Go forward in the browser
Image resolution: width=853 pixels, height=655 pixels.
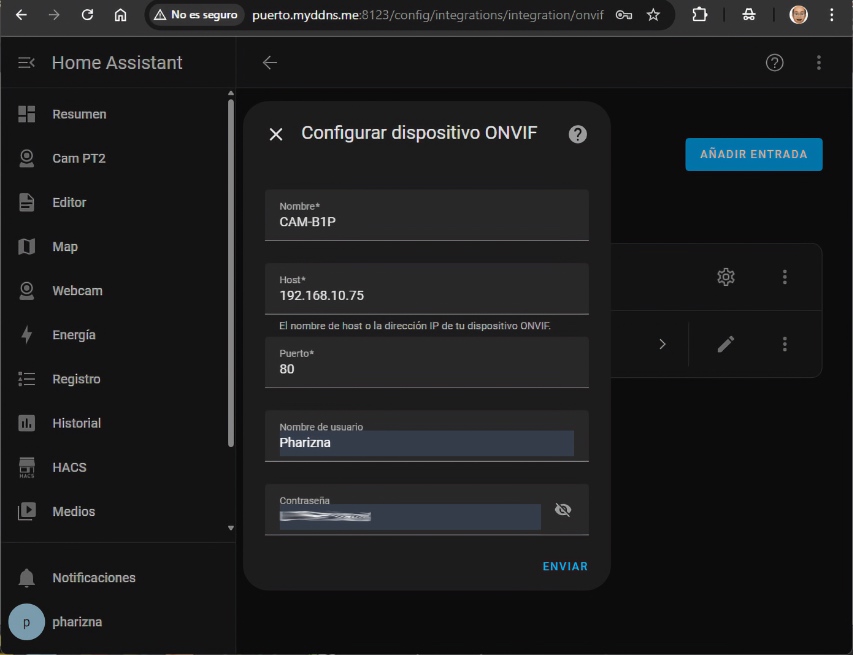click(54, 15)
